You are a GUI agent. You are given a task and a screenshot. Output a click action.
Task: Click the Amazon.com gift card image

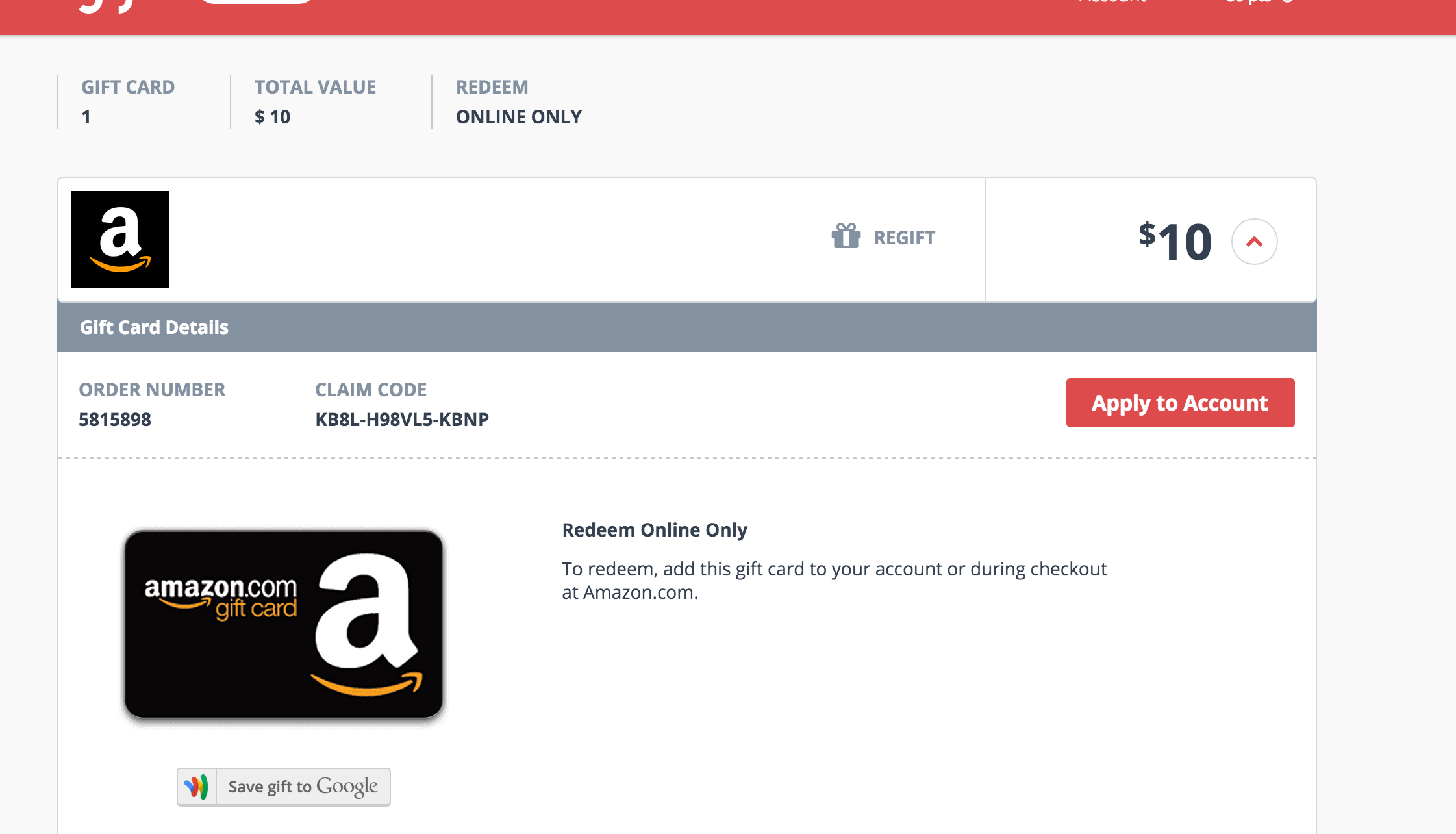(284, 624)
